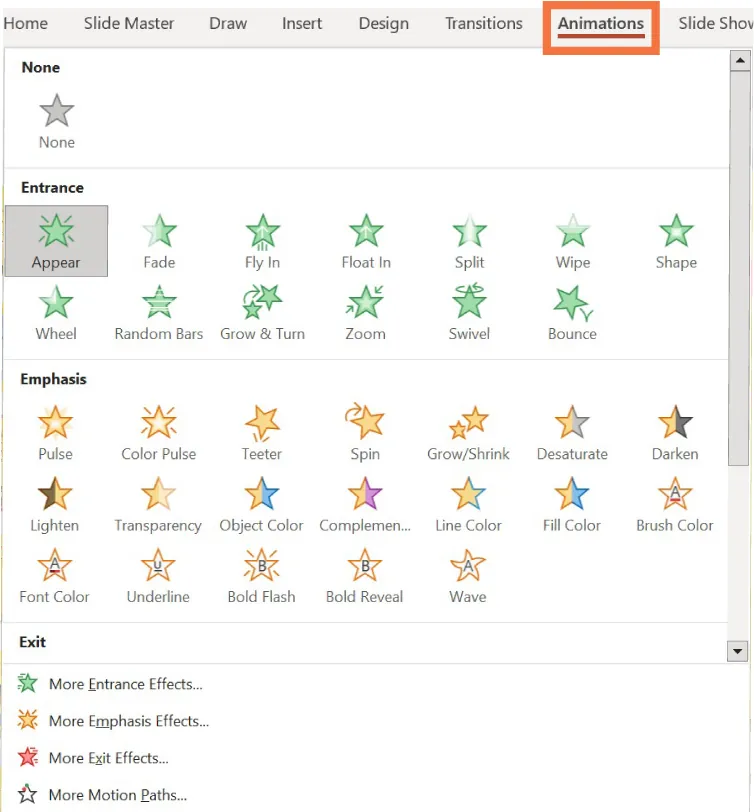Open More Motion Paths option
The height and width of the screenshot is (812, 754).
[x=117, y=796]
